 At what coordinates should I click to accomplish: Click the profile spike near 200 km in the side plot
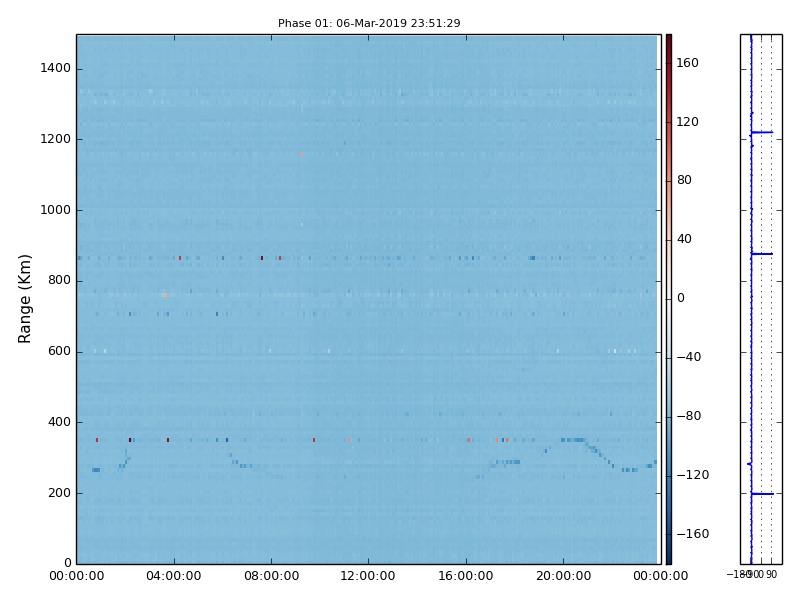click(x=762, y=494)
